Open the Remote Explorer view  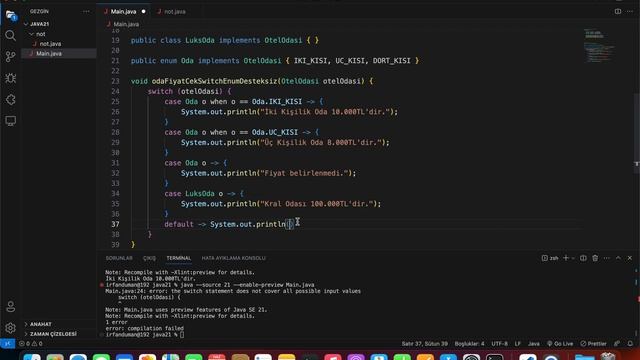coord(11,121)
